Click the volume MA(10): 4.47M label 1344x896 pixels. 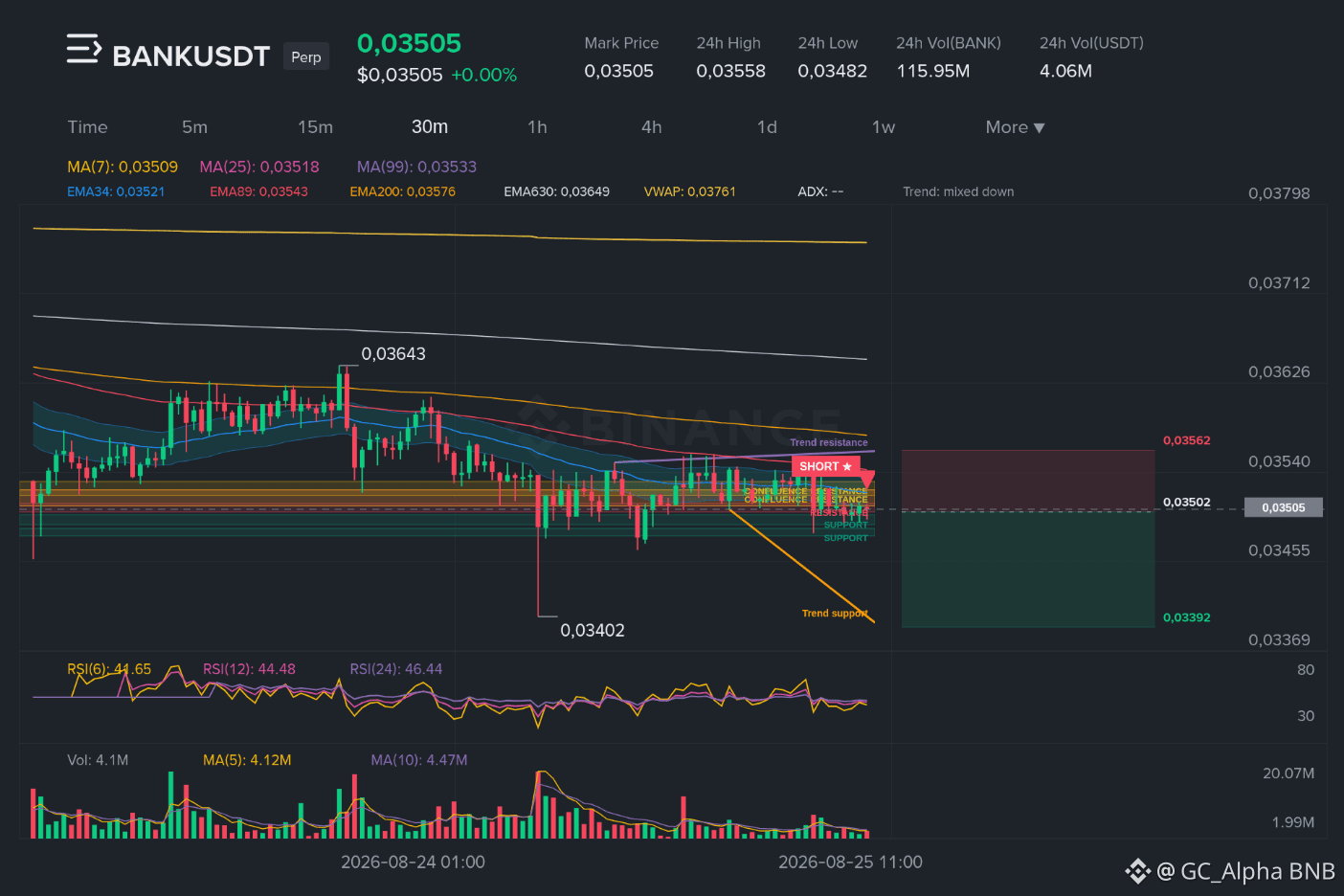[419, 760]
